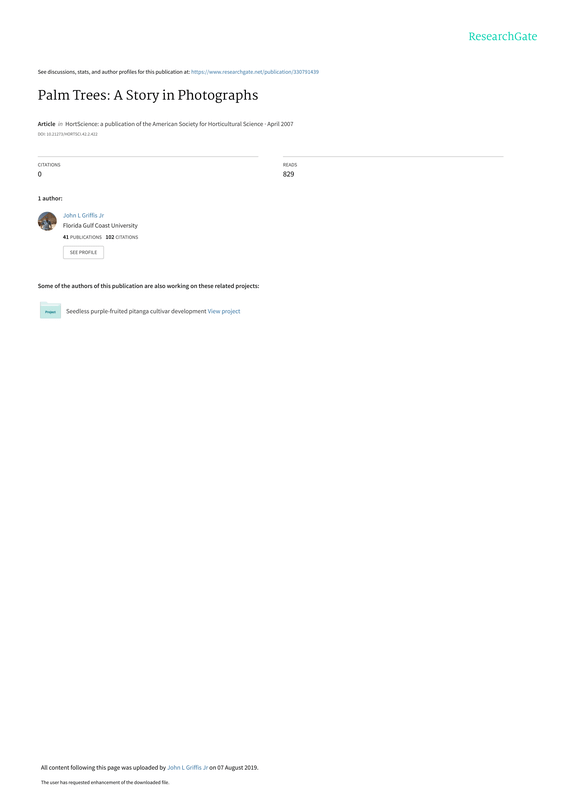Click the 102 Citations count

121,237
